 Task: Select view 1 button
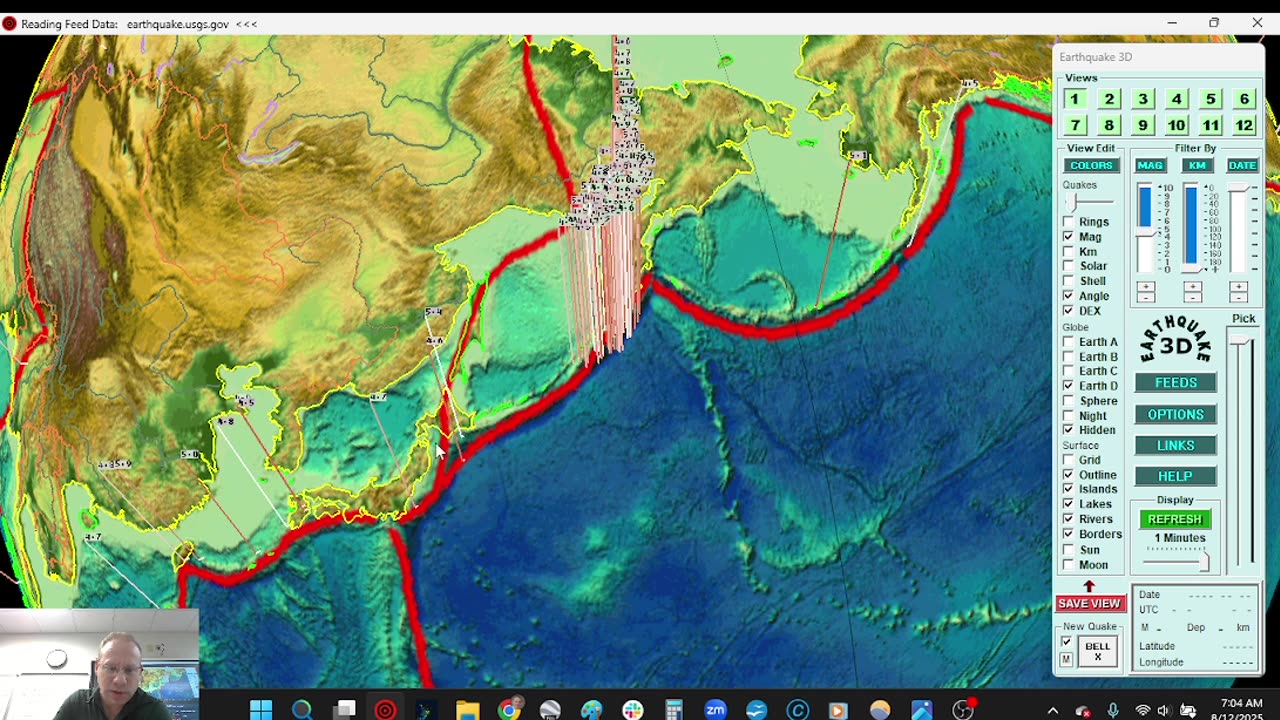coord(1074,99)
